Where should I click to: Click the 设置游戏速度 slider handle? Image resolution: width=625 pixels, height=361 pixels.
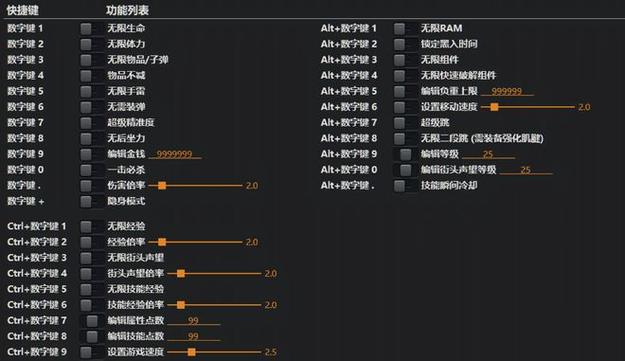(191, 352)
